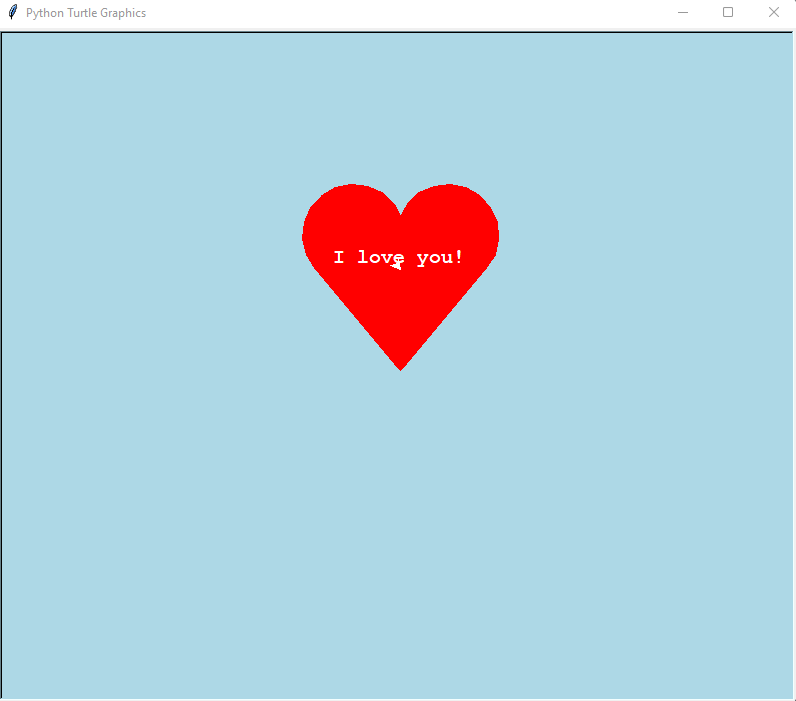The width and height of the screenshot is (796, 701).
Task: Click the light blue canvas below the heart
Action: 400,520
